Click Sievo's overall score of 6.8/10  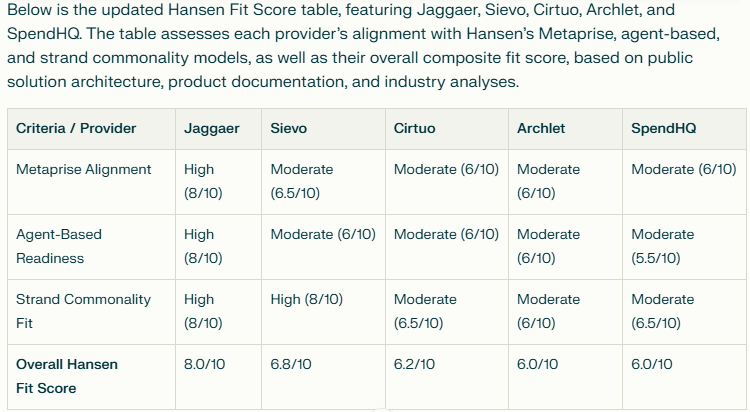291,364
